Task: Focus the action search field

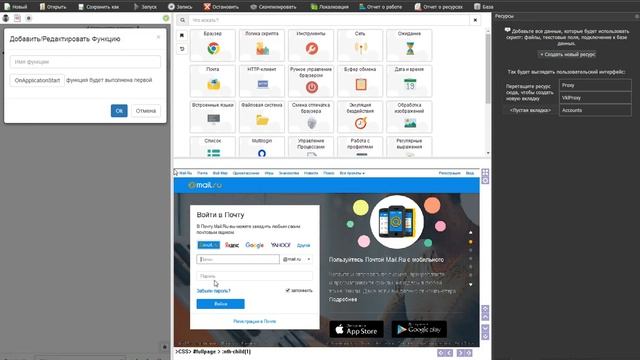Action: click(329, 20)
